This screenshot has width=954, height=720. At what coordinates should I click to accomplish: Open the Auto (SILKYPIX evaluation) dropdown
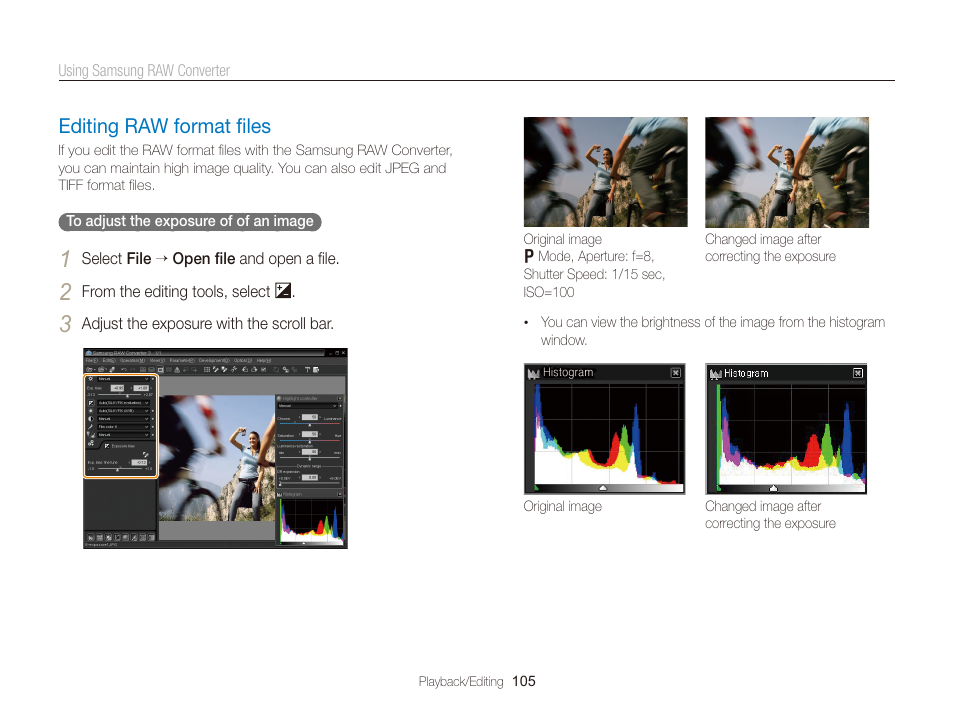point(124,403)
